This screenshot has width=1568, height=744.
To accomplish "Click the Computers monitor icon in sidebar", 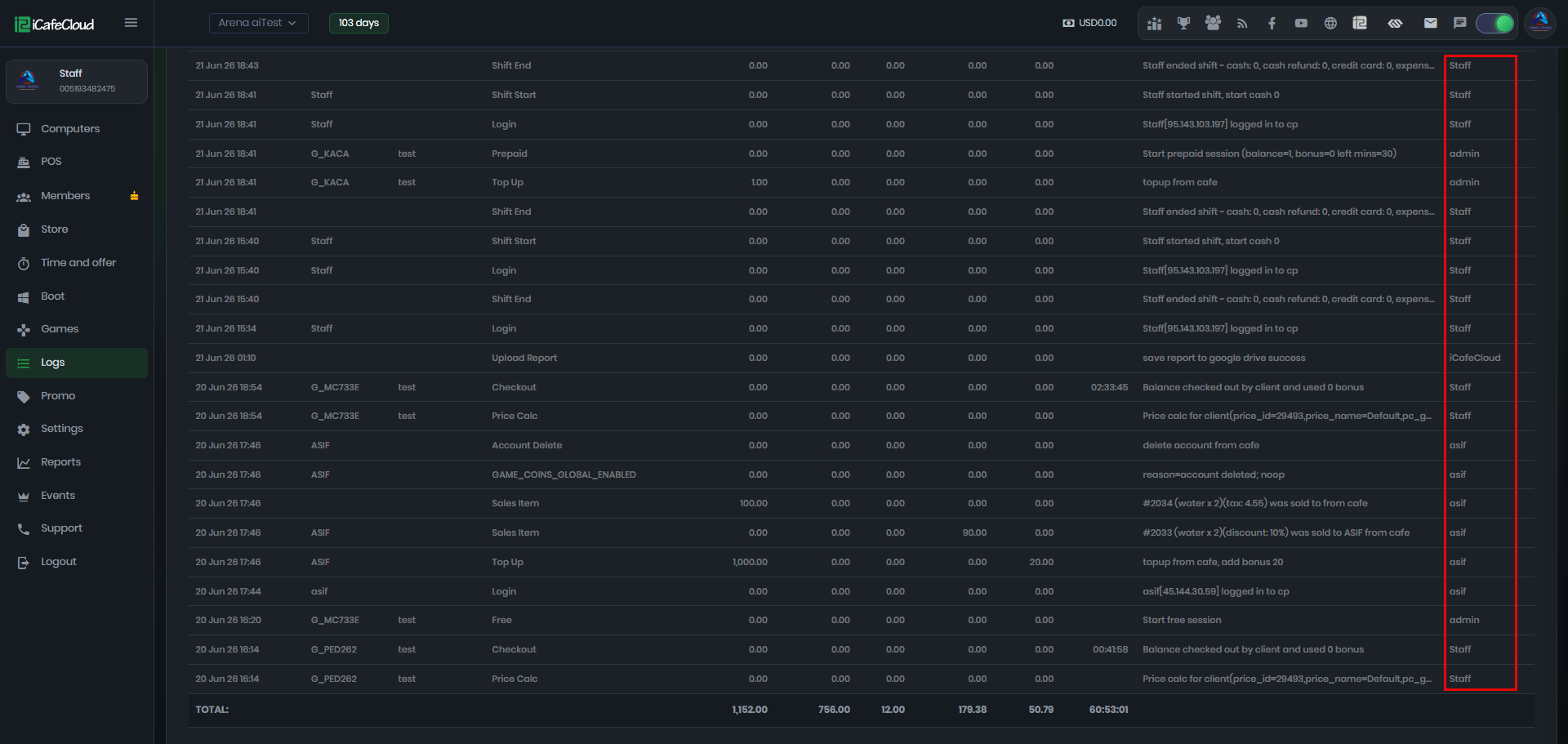I will (24, 129).
